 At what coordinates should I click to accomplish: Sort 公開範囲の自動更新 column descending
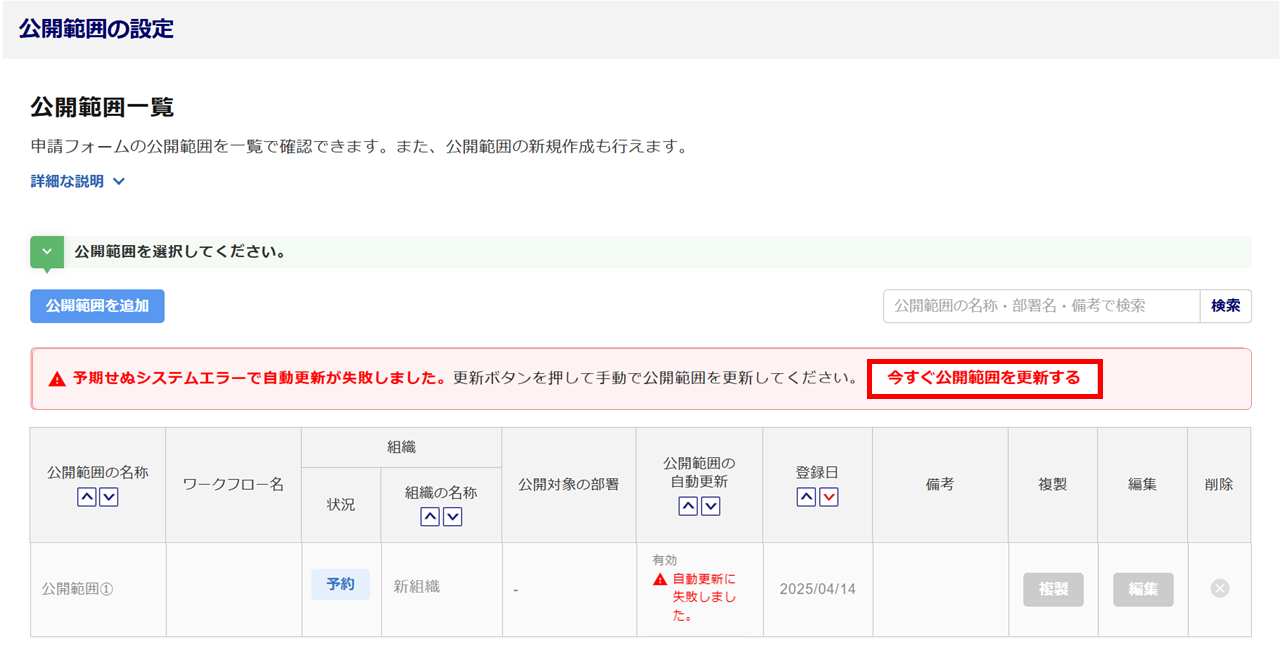tap(710, 506)
